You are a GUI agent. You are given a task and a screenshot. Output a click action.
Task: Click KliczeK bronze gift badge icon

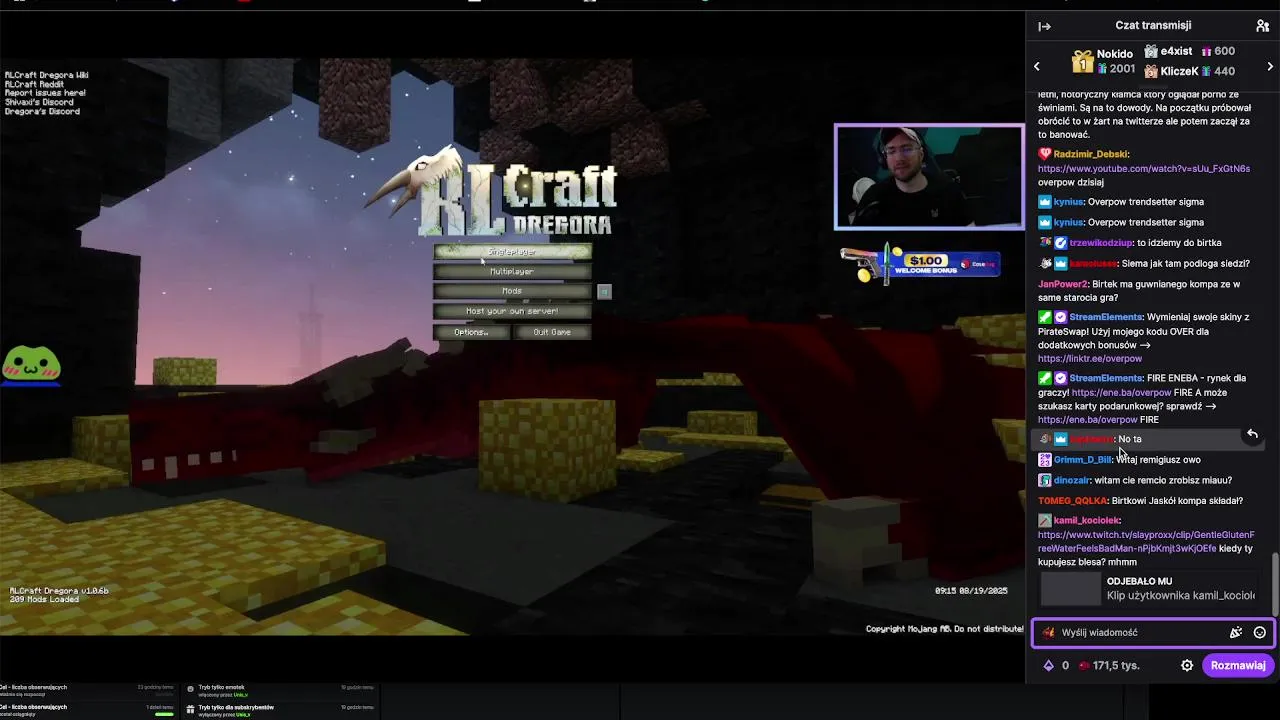(x=1151, y=71)
